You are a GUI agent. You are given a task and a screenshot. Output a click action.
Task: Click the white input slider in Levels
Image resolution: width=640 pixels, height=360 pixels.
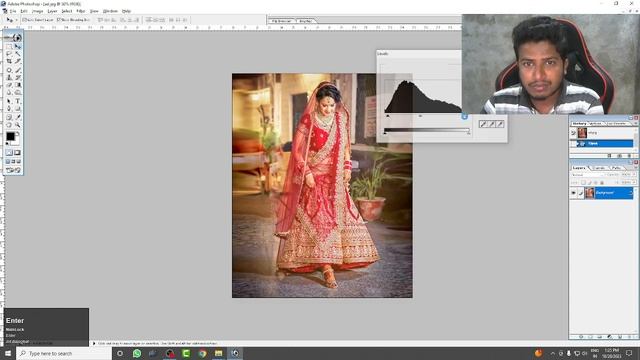pos(464,117)
